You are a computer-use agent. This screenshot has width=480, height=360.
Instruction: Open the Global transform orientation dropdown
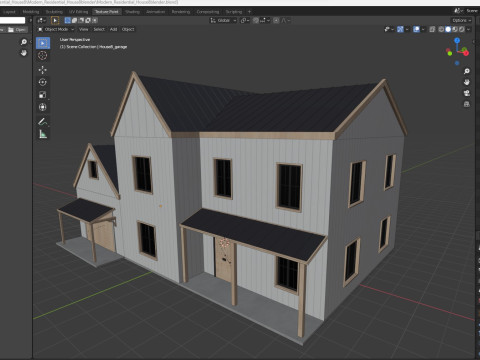[223, 20]
